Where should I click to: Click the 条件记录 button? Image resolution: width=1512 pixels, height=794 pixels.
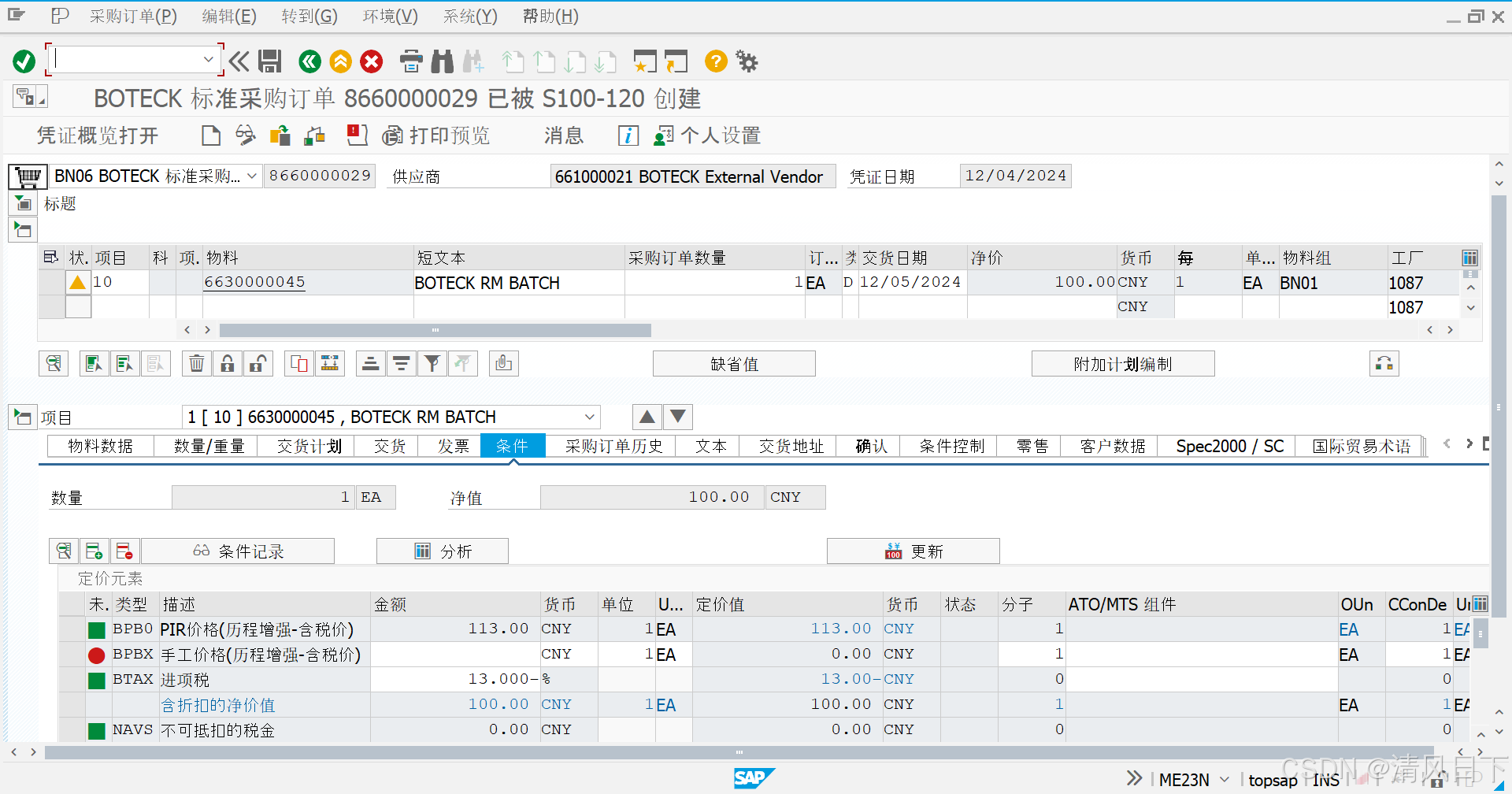(x=238, y=551)
